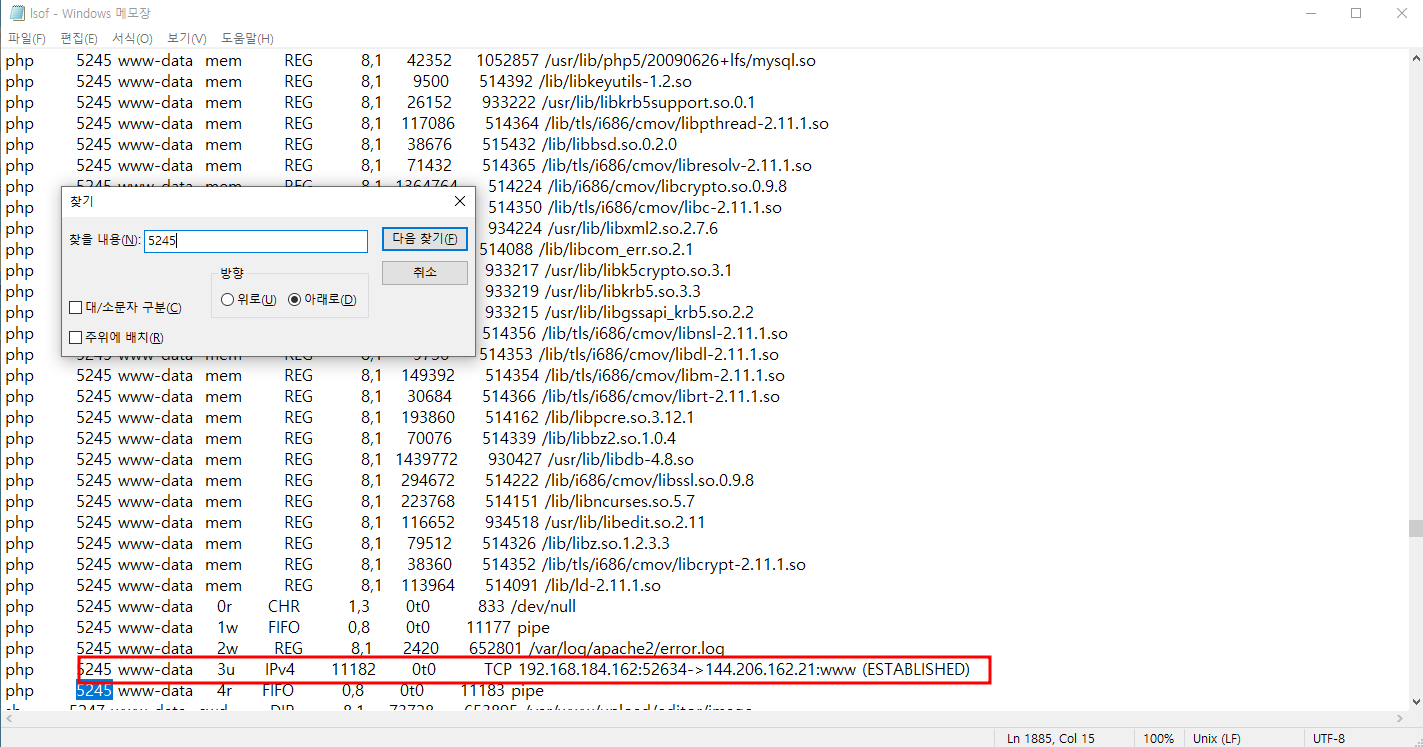The height and width of the screenshot is (747, 1423).
Task: Click /lib/libbsd.so.0.2.0 text
Action: [x=608, y=145]
